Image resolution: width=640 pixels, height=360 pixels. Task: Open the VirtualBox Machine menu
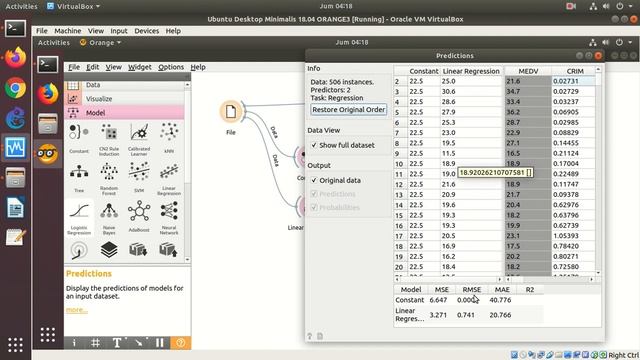68,31
